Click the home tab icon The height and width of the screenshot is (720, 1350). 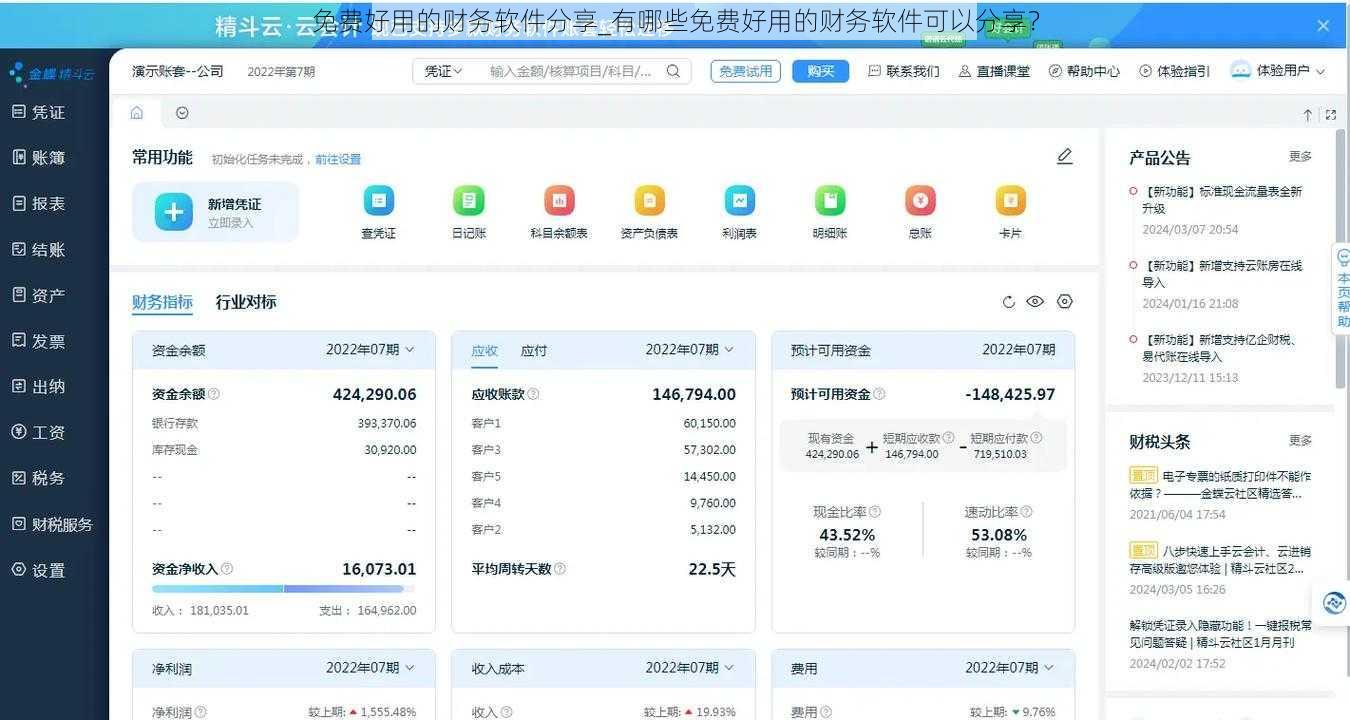point(137,113)
